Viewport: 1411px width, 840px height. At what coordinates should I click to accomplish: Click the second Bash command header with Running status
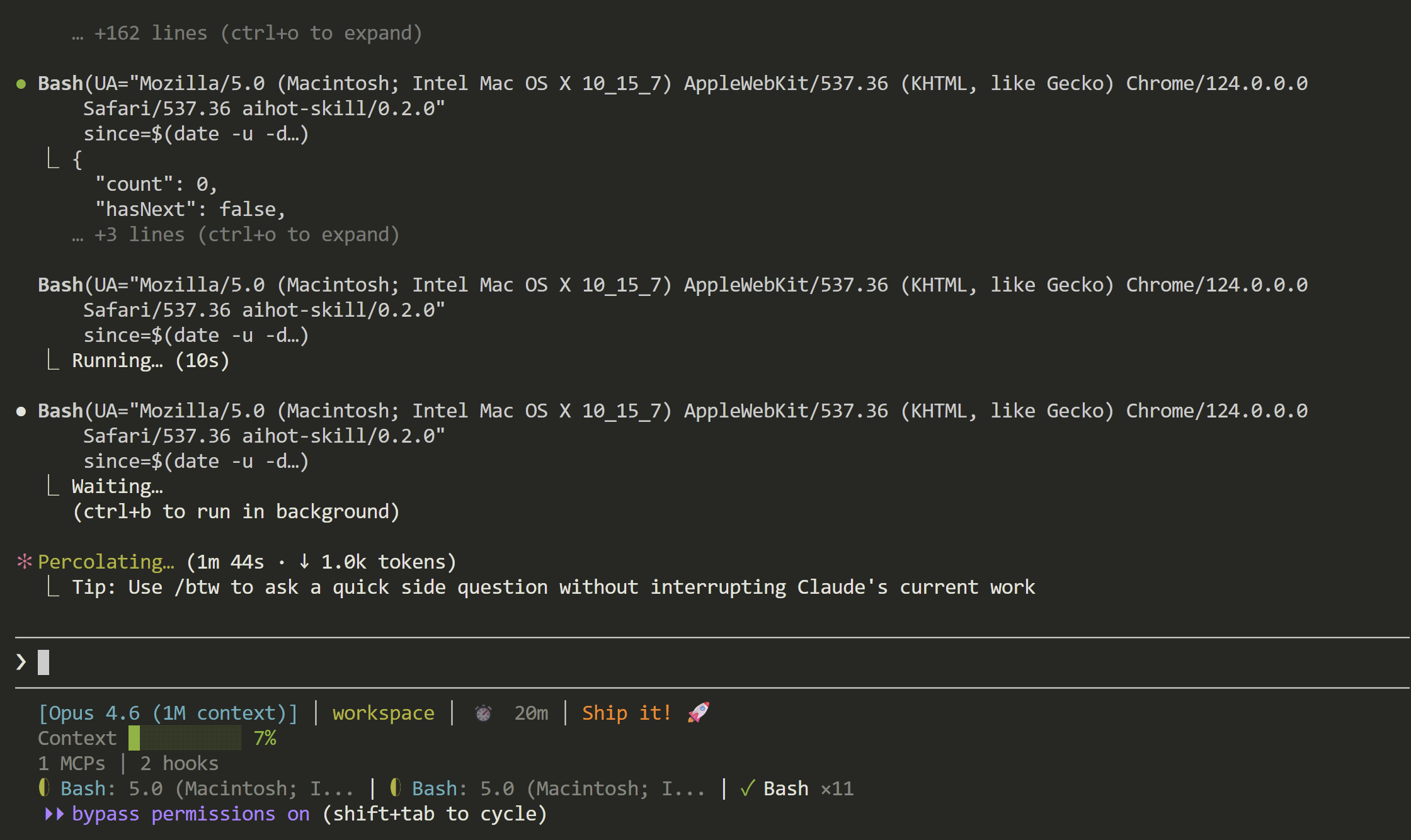[673, 285]
